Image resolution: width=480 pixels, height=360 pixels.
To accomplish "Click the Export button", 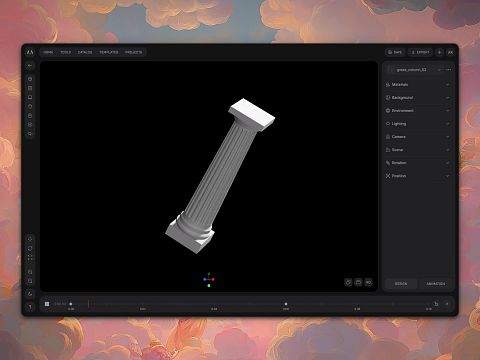I will [420, 52].
